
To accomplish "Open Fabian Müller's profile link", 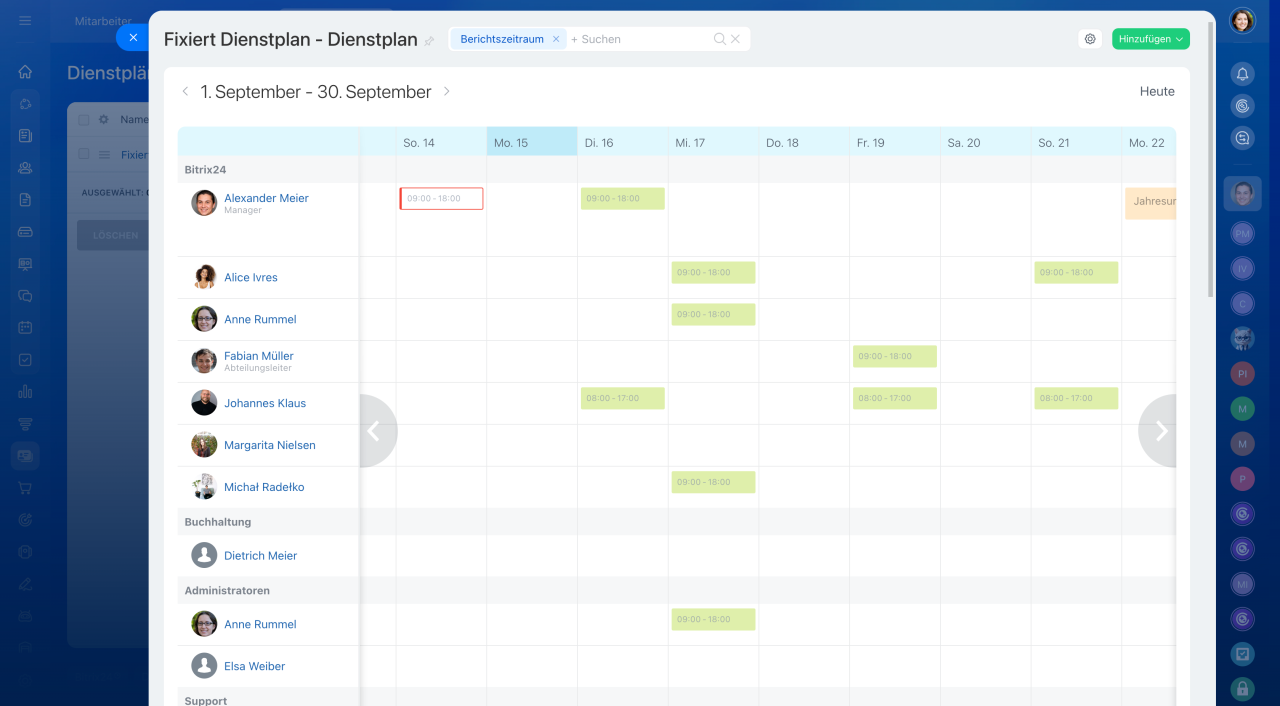I will pyautogui.click(x=259, y=356).
